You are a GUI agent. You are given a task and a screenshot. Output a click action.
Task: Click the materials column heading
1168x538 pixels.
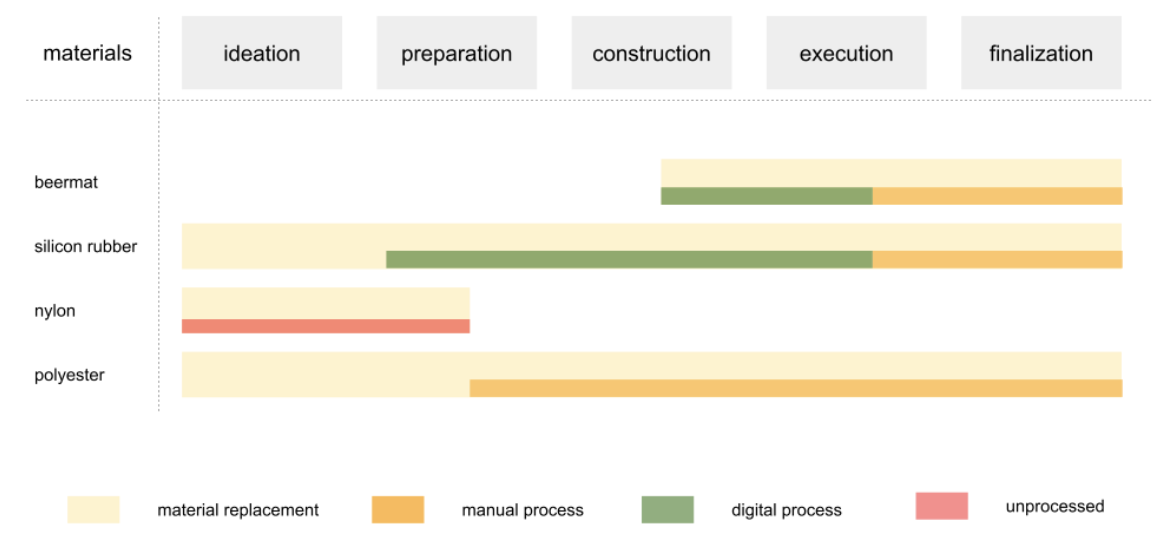pyautogui.click(x=87, y=53)
